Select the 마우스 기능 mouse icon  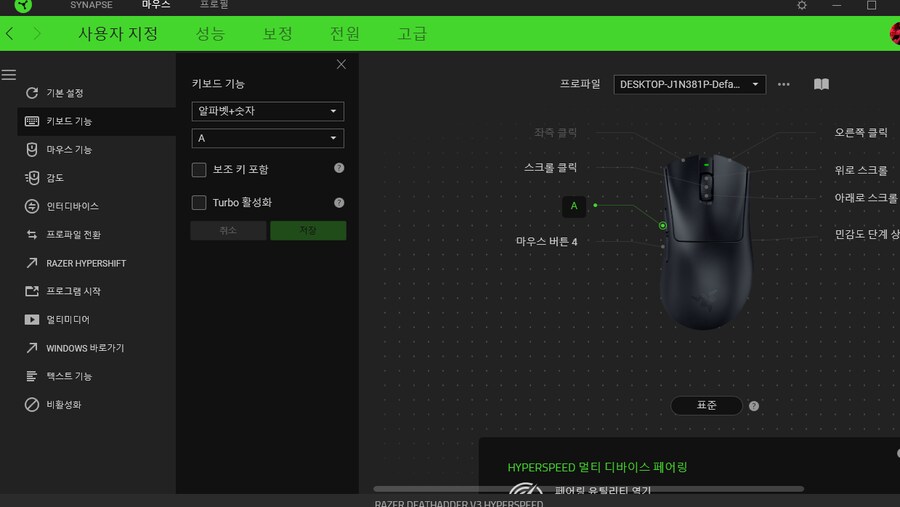(32, 149)
